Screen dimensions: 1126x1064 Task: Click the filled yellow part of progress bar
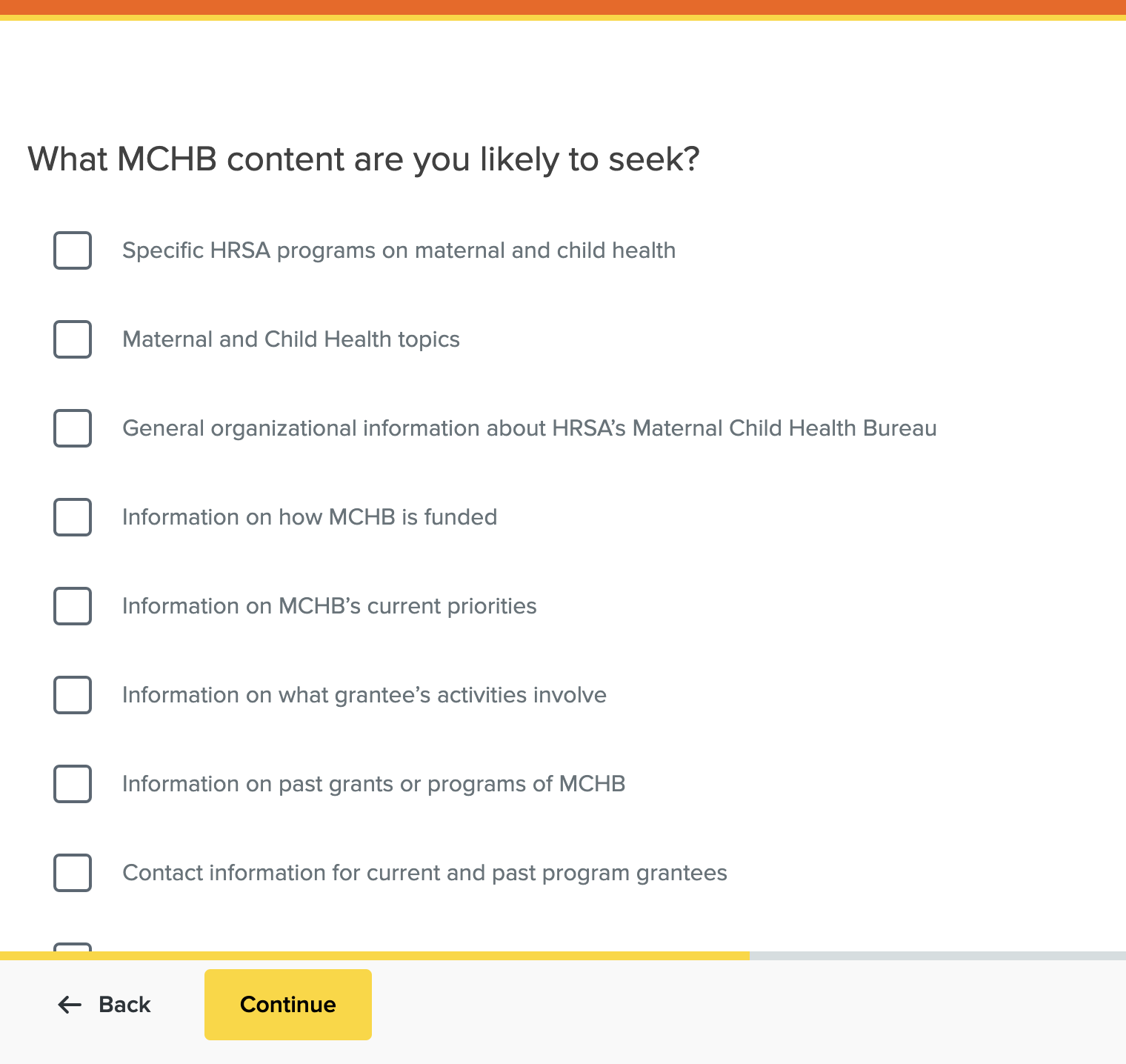(374, 956)
